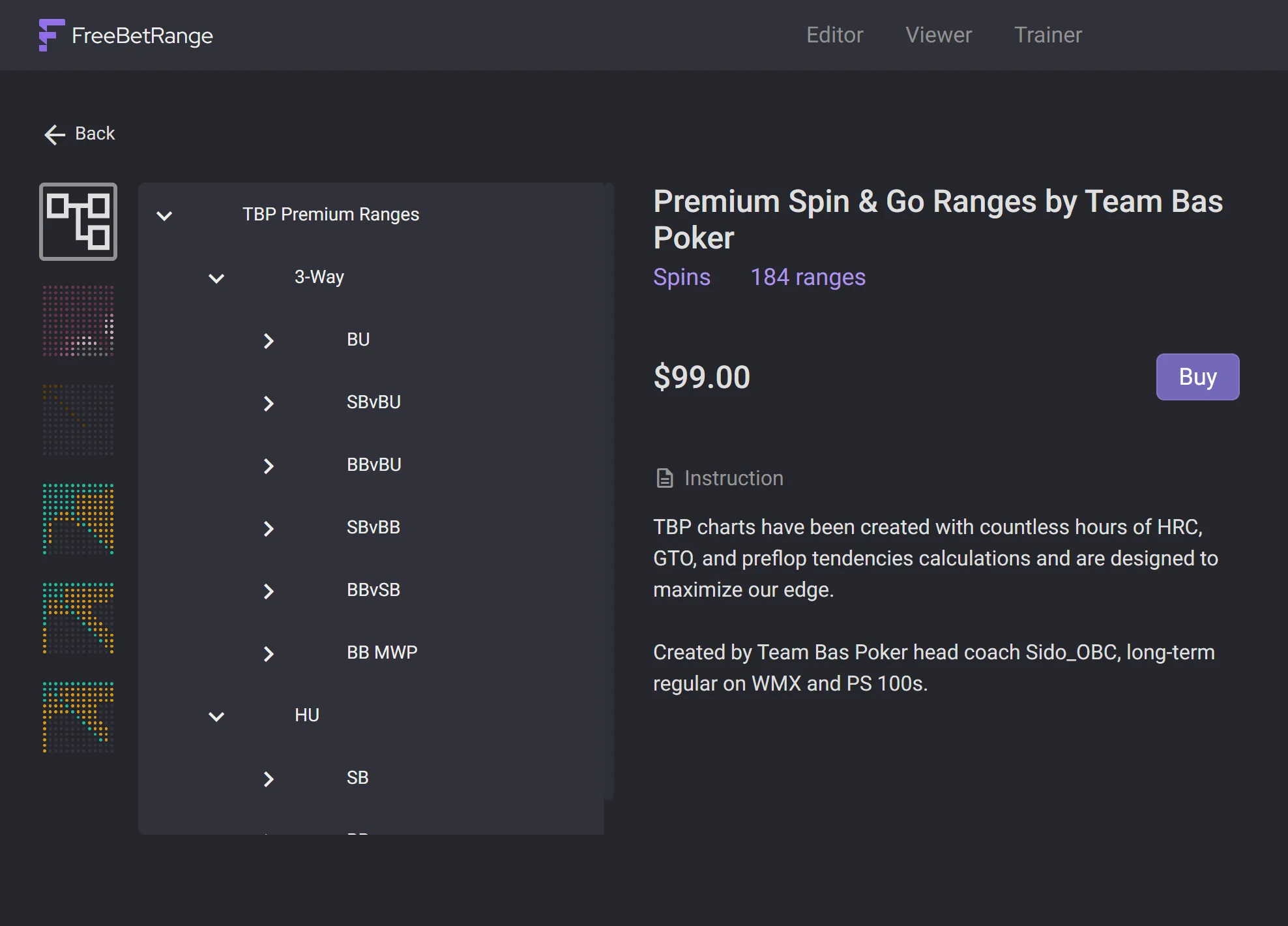Expand the BU node

[x=269, y=340]
